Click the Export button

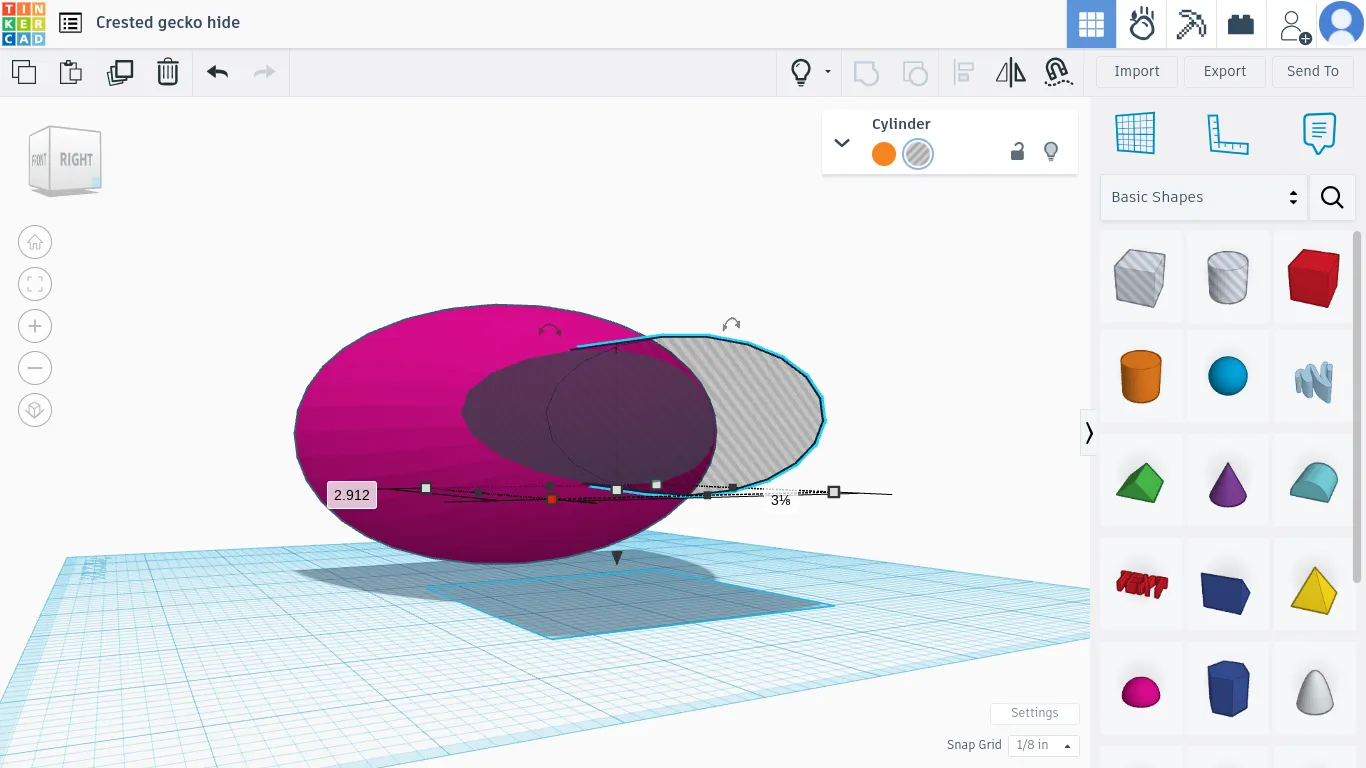[1224, 71]
